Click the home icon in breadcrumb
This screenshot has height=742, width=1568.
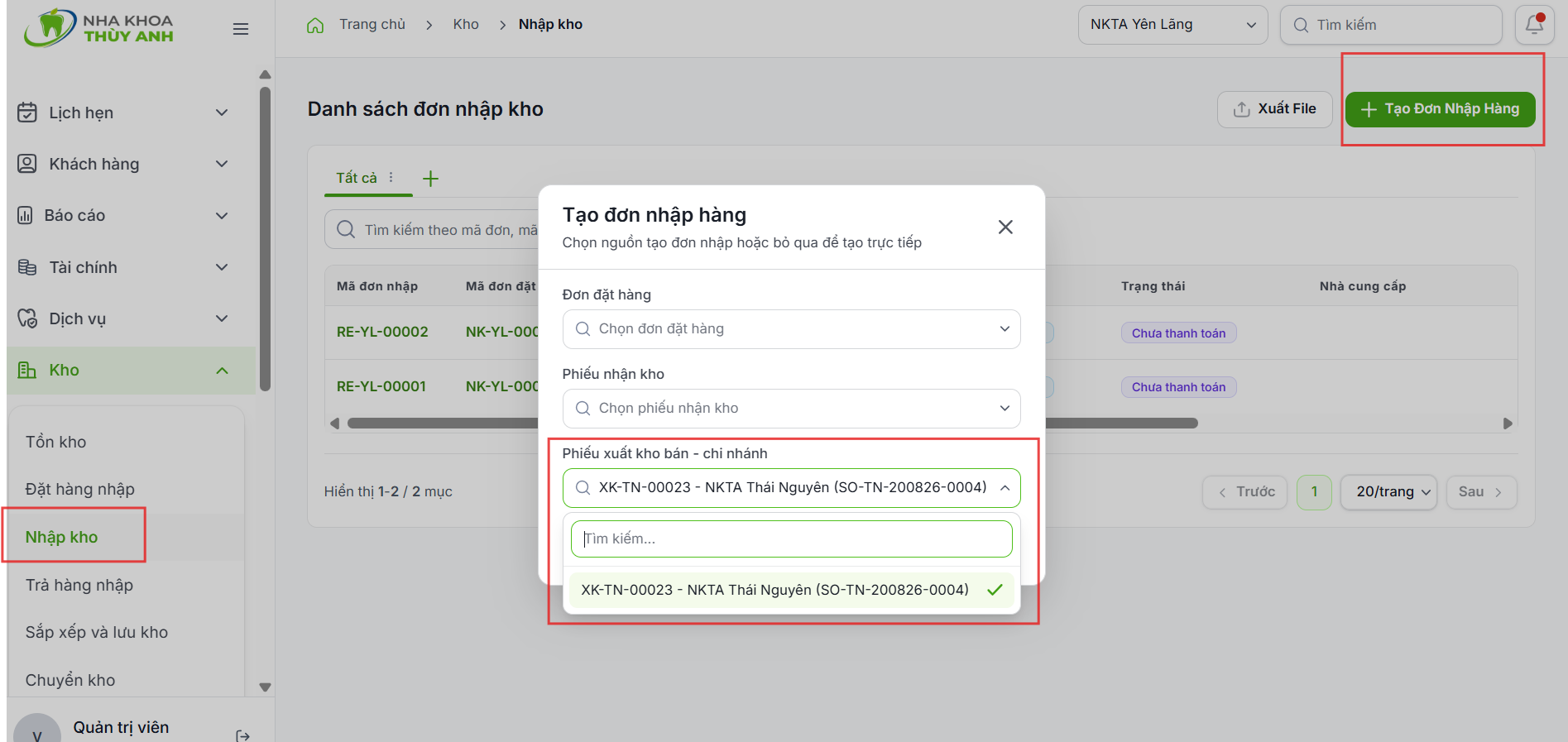315,25
